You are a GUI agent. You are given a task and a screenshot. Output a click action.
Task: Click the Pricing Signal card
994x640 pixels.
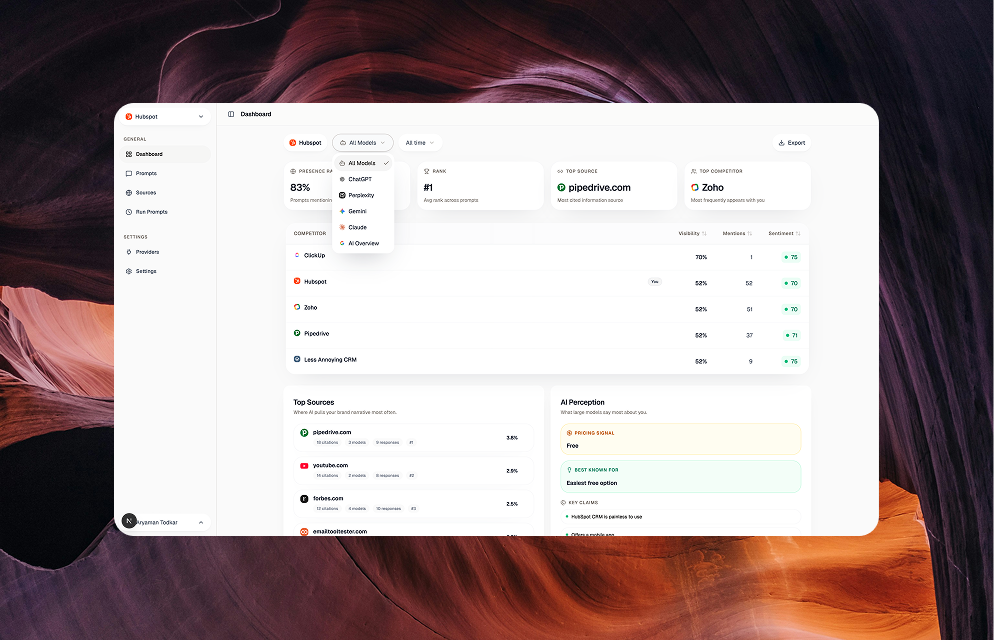tap(681, 439)
